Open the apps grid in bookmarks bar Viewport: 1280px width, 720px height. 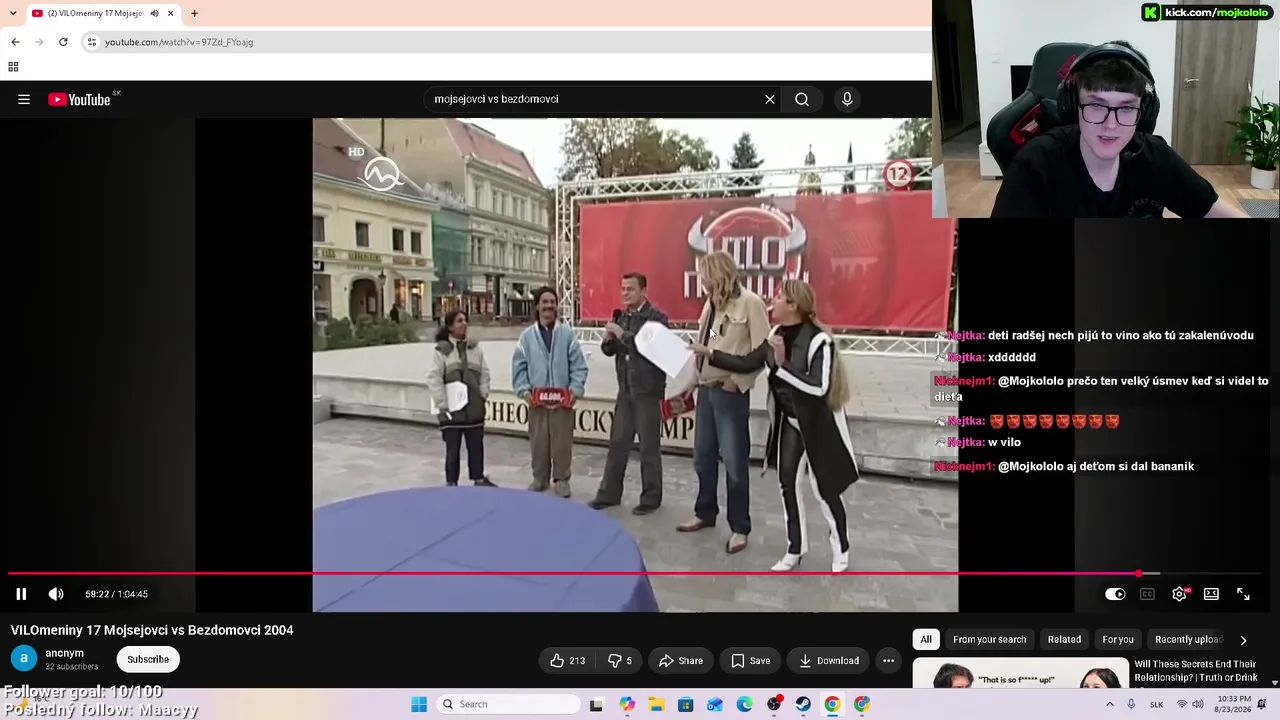coord(13,67)
